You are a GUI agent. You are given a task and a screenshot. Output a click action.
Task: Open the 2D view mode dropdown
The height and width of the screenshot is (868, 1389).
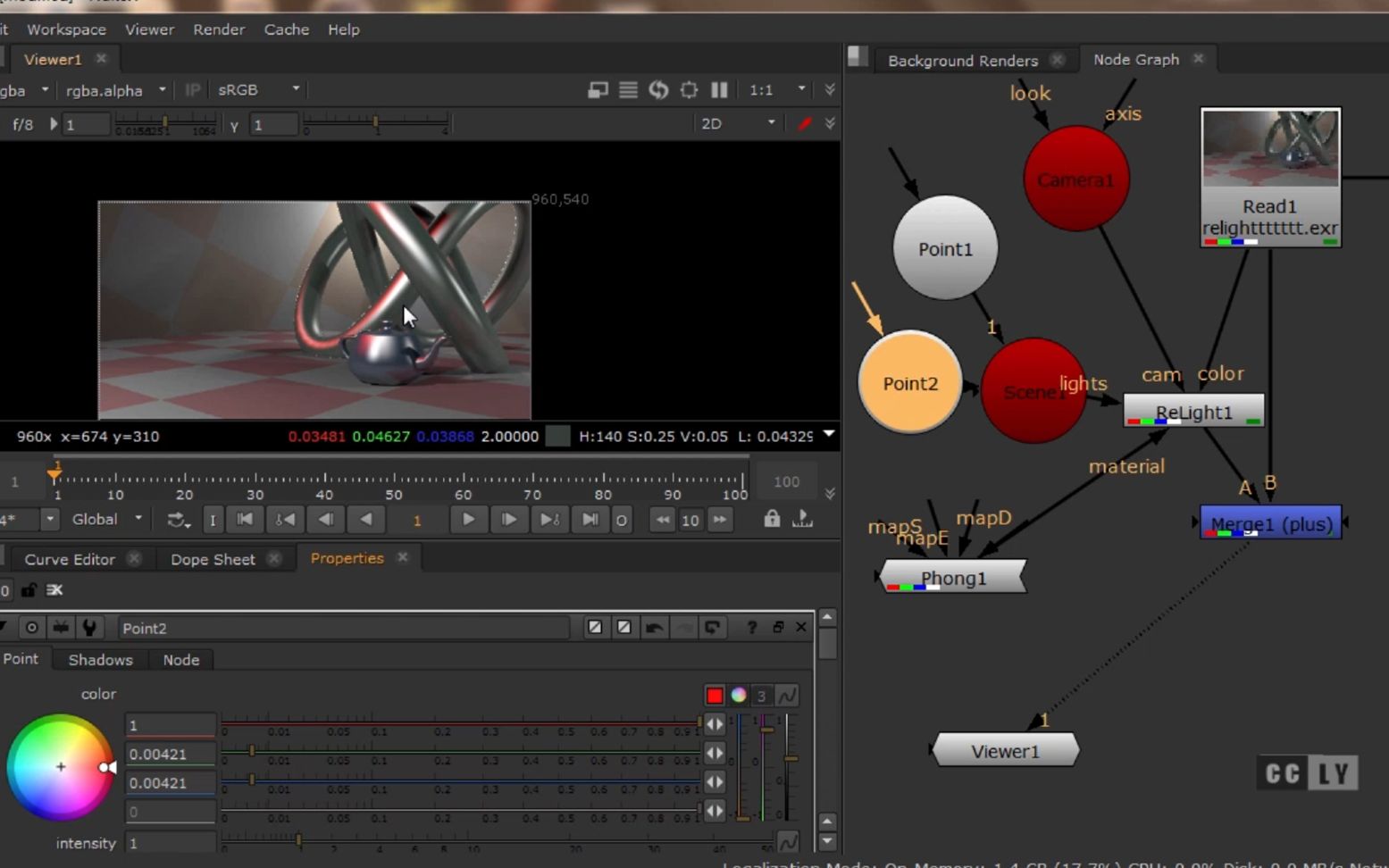point(737,124)
